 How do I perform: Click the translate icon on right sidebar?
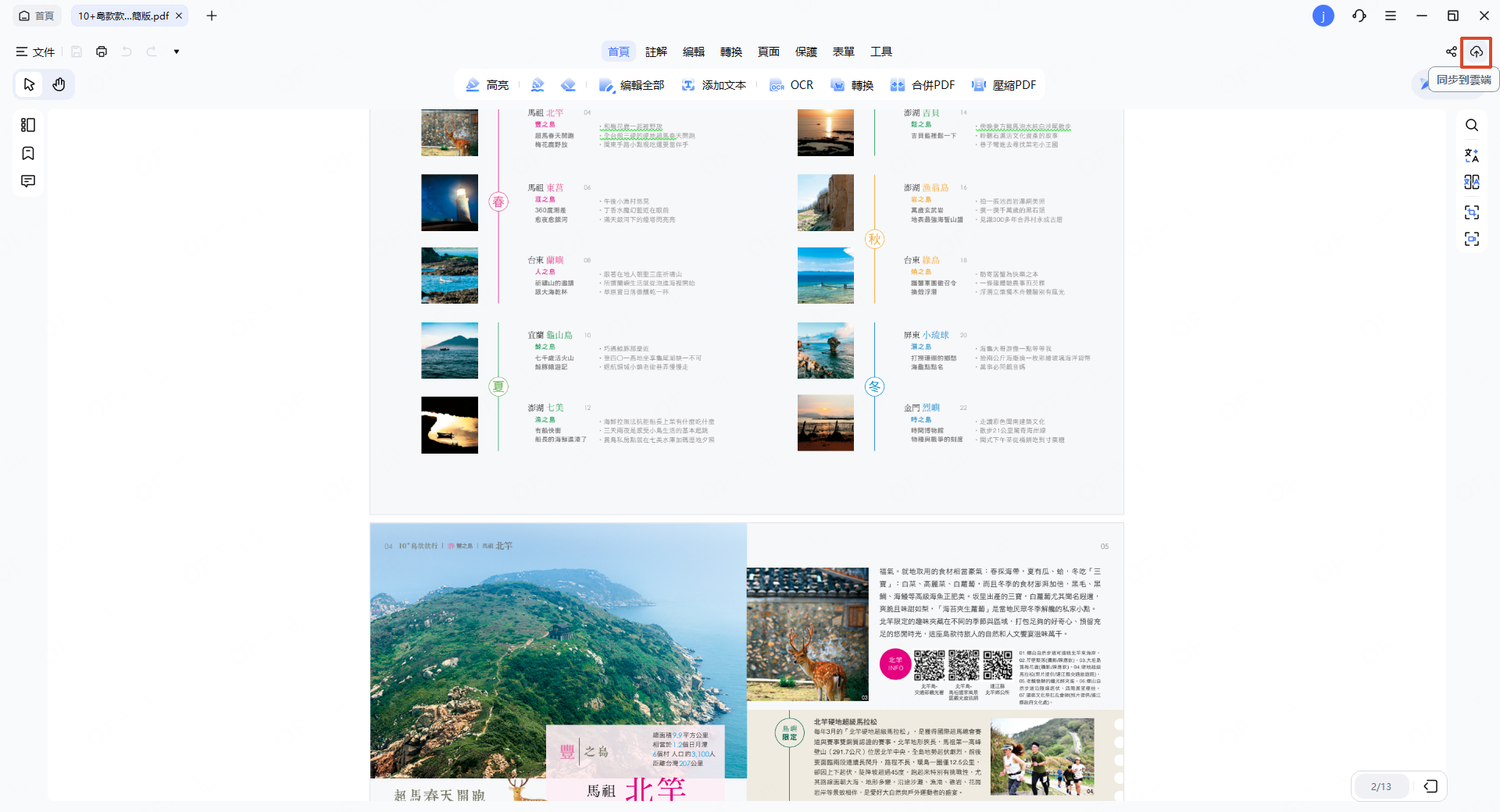pyautogui.click(x=1472, y=155)
